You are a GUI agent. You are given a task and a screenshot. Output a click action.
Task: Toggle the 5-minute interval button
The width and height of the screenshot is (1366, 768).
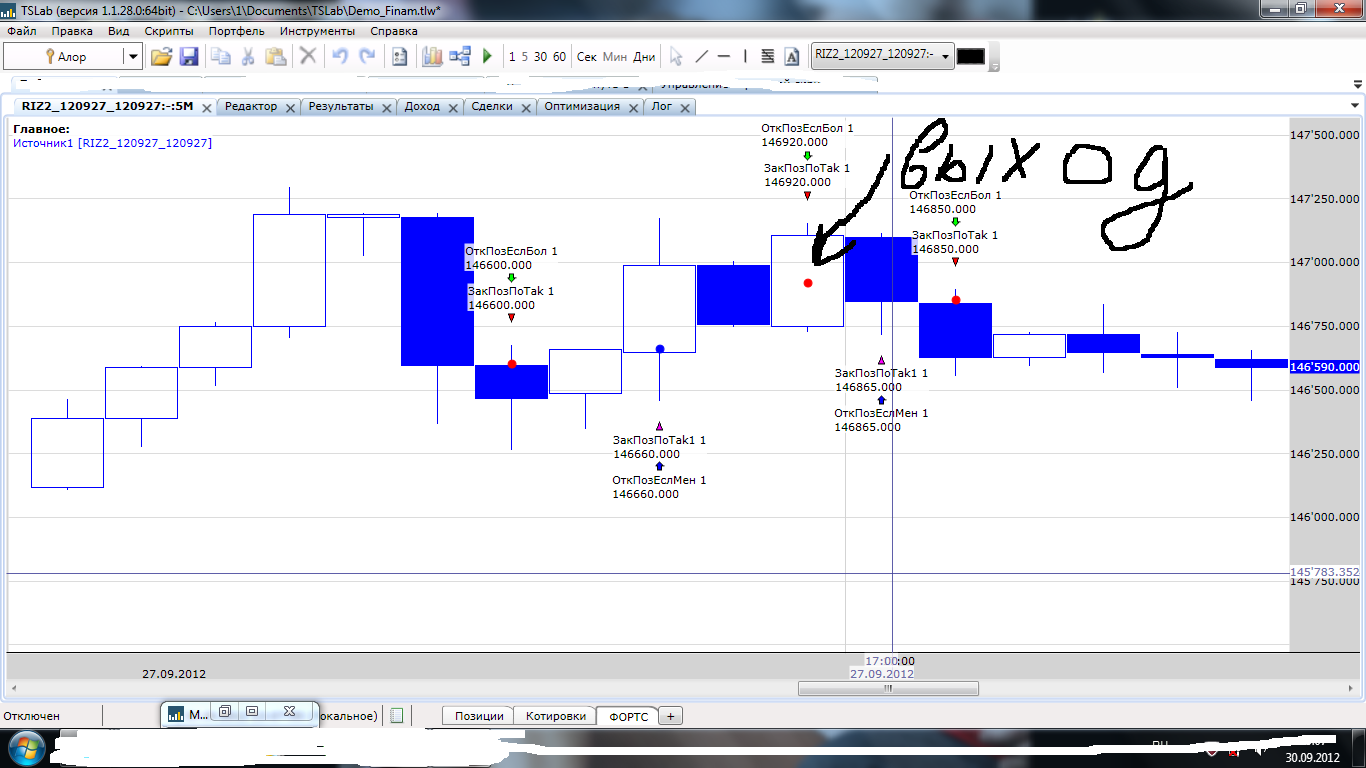pyautogui.click(x=524, y=57)
